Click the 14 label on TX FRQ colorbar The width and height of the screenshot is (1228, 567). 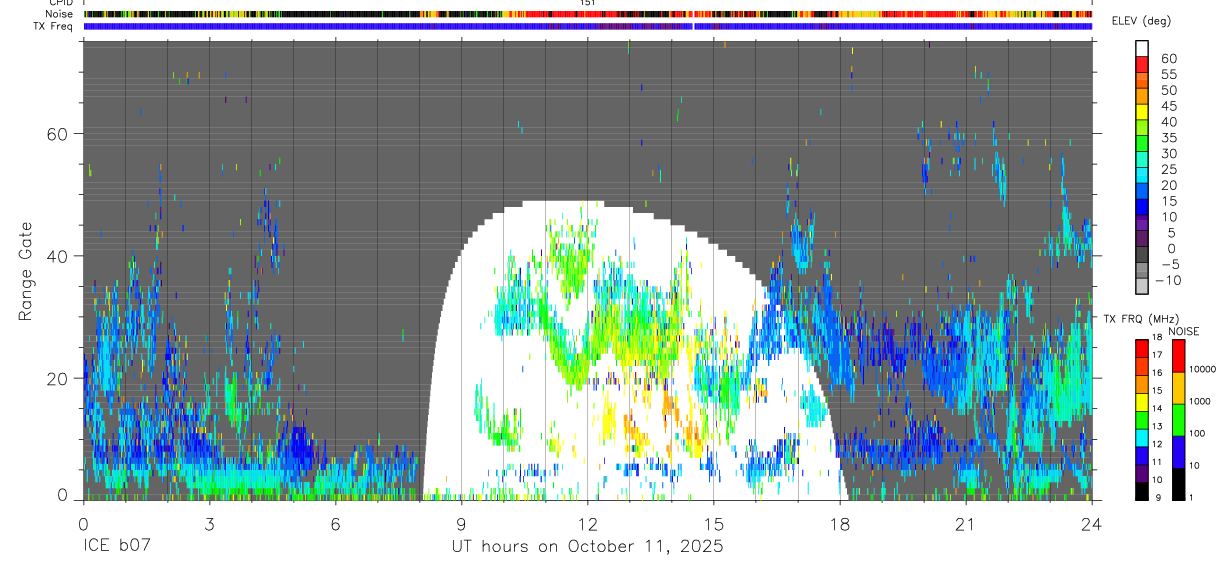1158,409
